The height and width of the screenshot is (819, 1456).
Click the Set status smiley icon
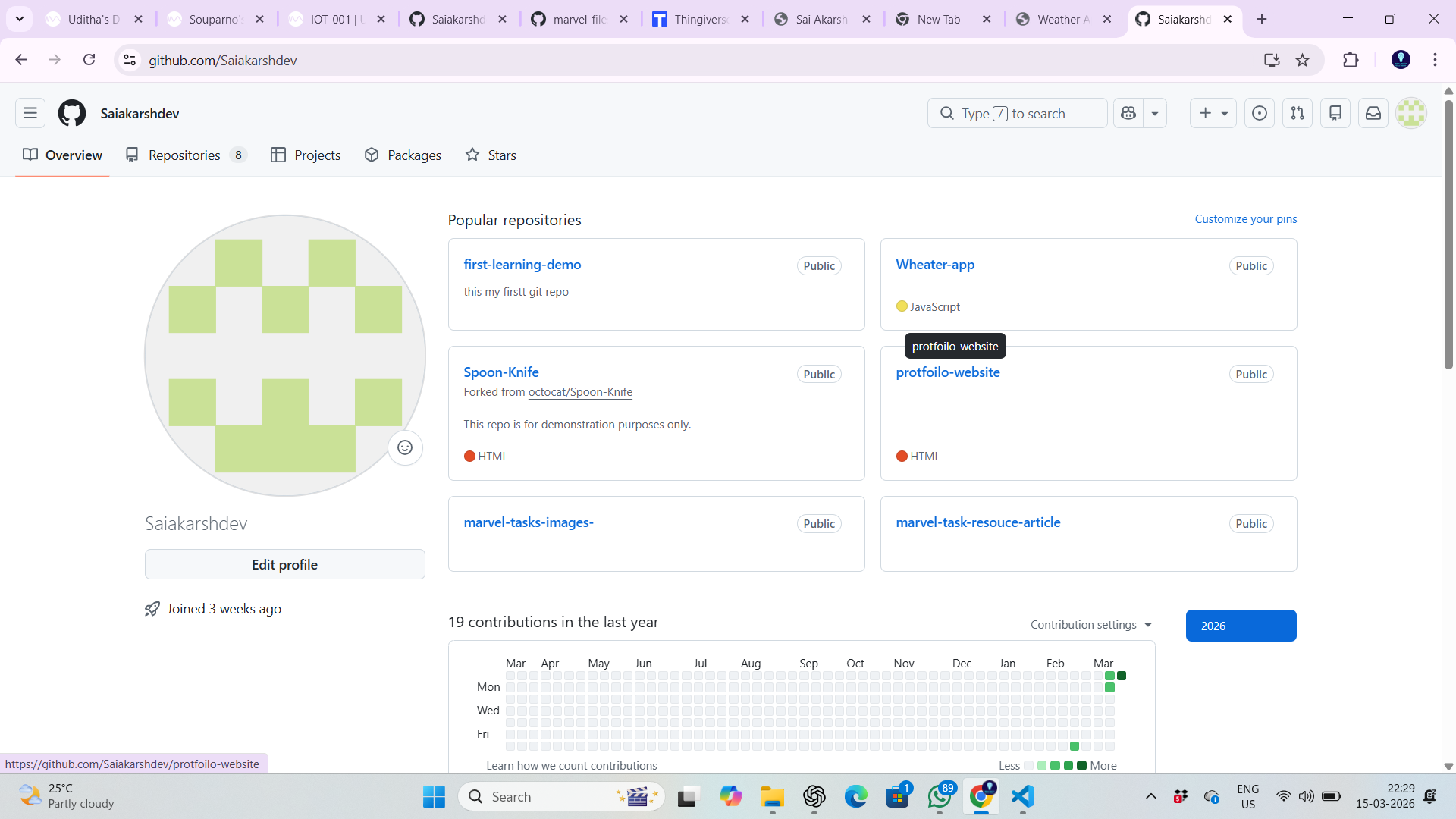click(405, 447)
